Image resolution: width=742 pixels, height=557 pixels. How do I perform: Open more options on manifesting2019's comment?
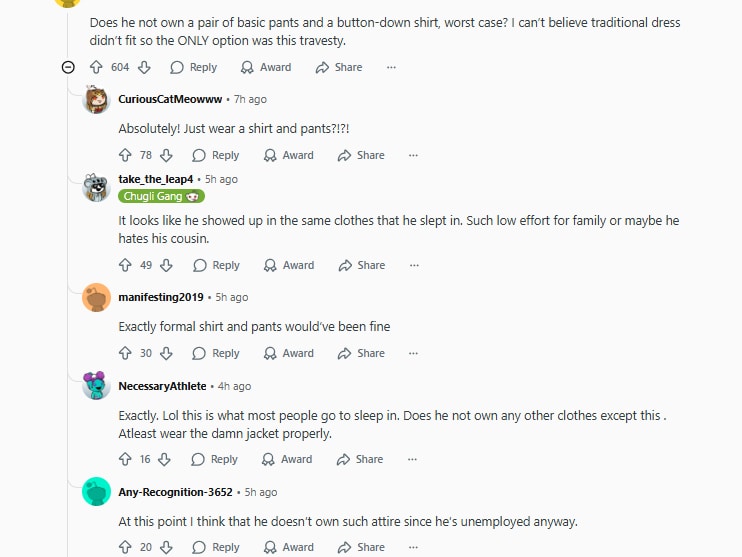[413, 353]
